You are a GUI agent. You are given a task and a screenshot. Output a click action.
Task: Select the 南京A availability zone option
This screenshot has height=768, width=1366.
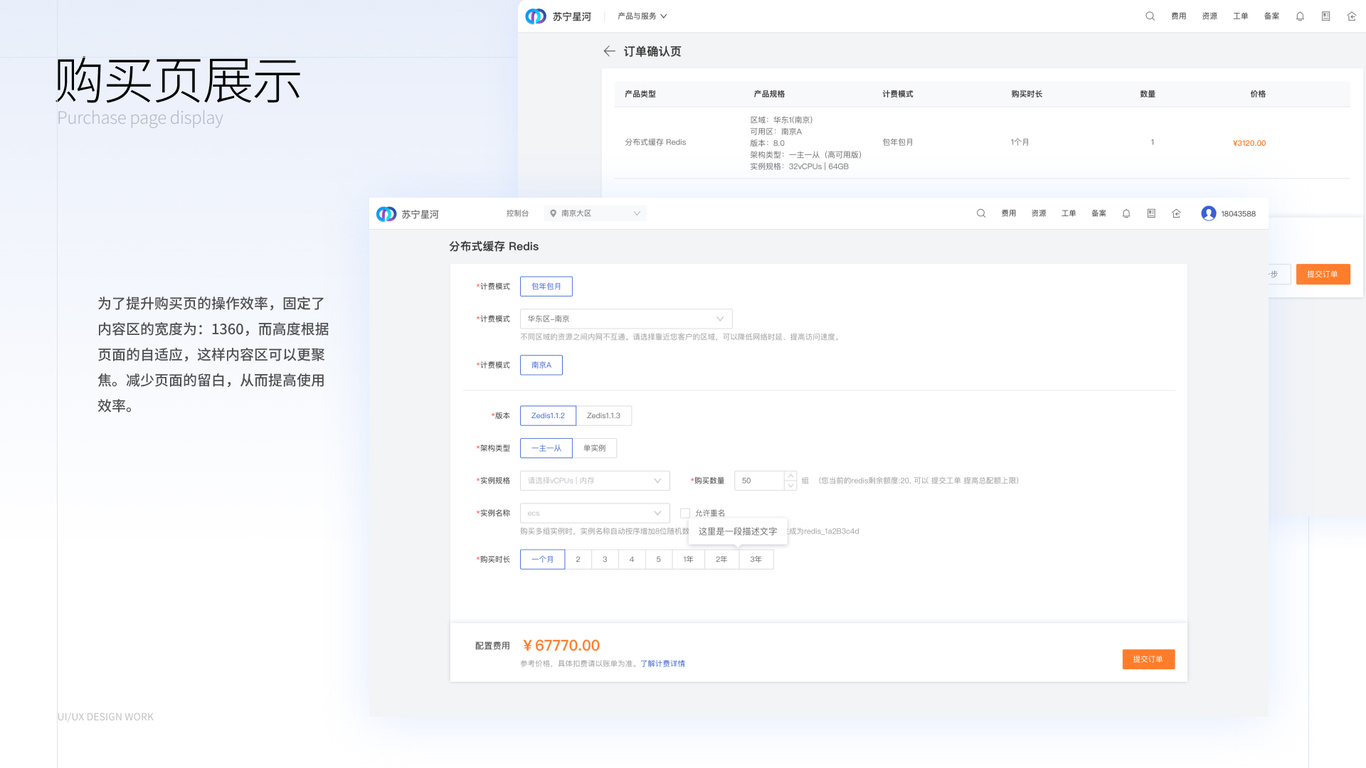tap(541, 365)
